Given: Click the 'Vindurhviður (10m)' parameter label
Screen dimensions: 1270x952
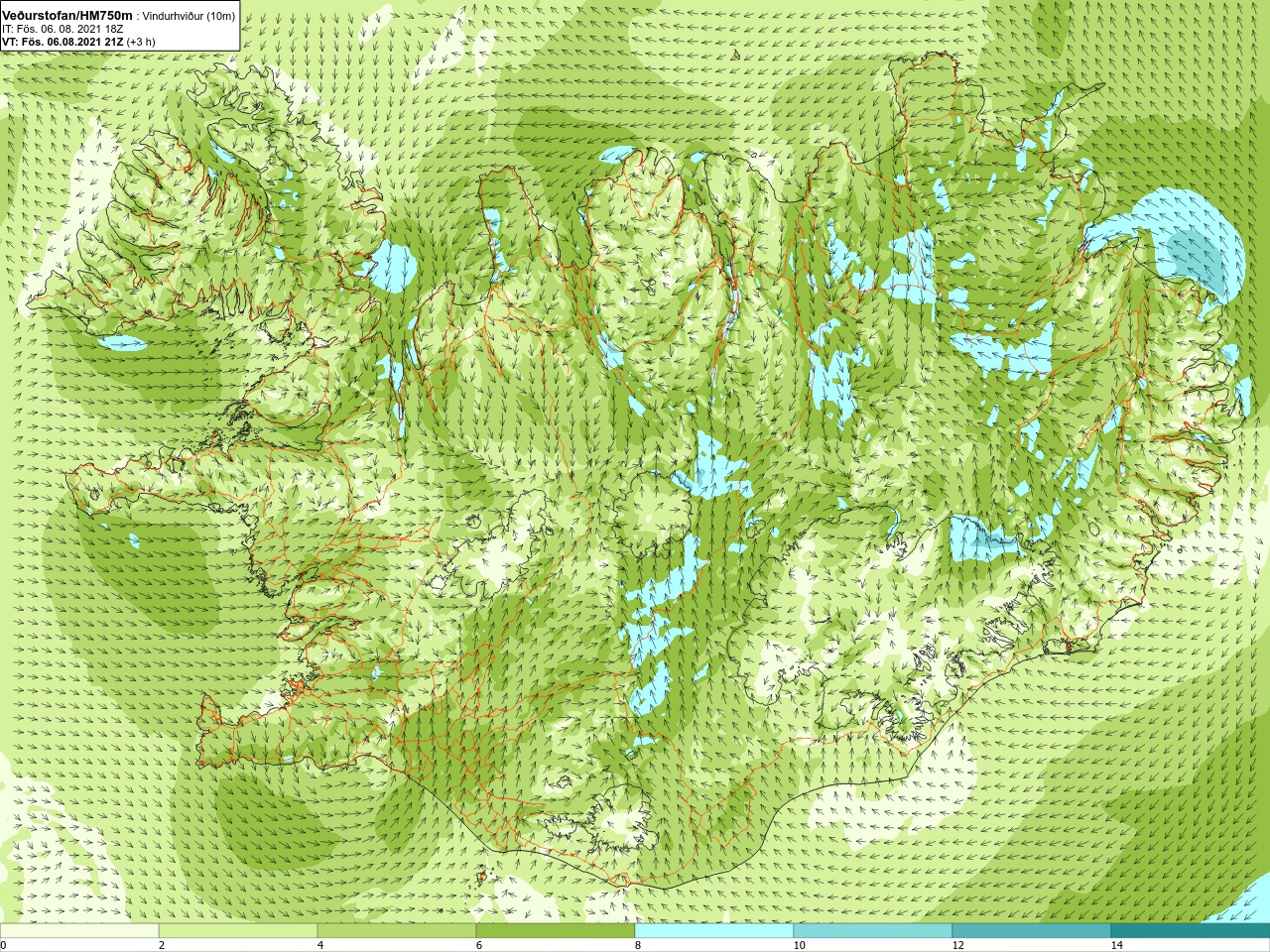Looking at the screenshot, I should (x=189, y=17).
